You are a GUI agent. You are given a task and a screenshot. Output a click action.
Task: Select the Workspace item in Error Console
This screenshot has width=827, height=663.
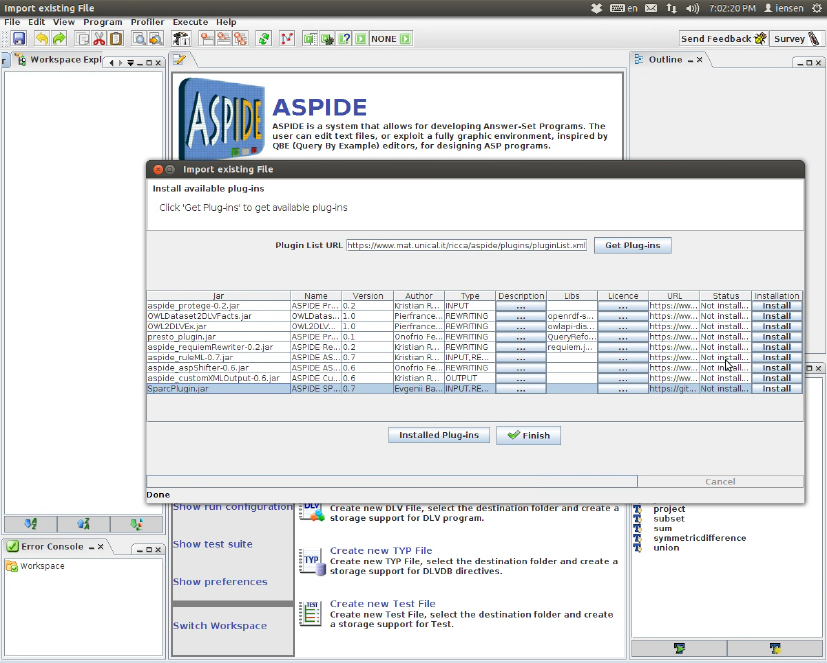click(x=35, y=566)
